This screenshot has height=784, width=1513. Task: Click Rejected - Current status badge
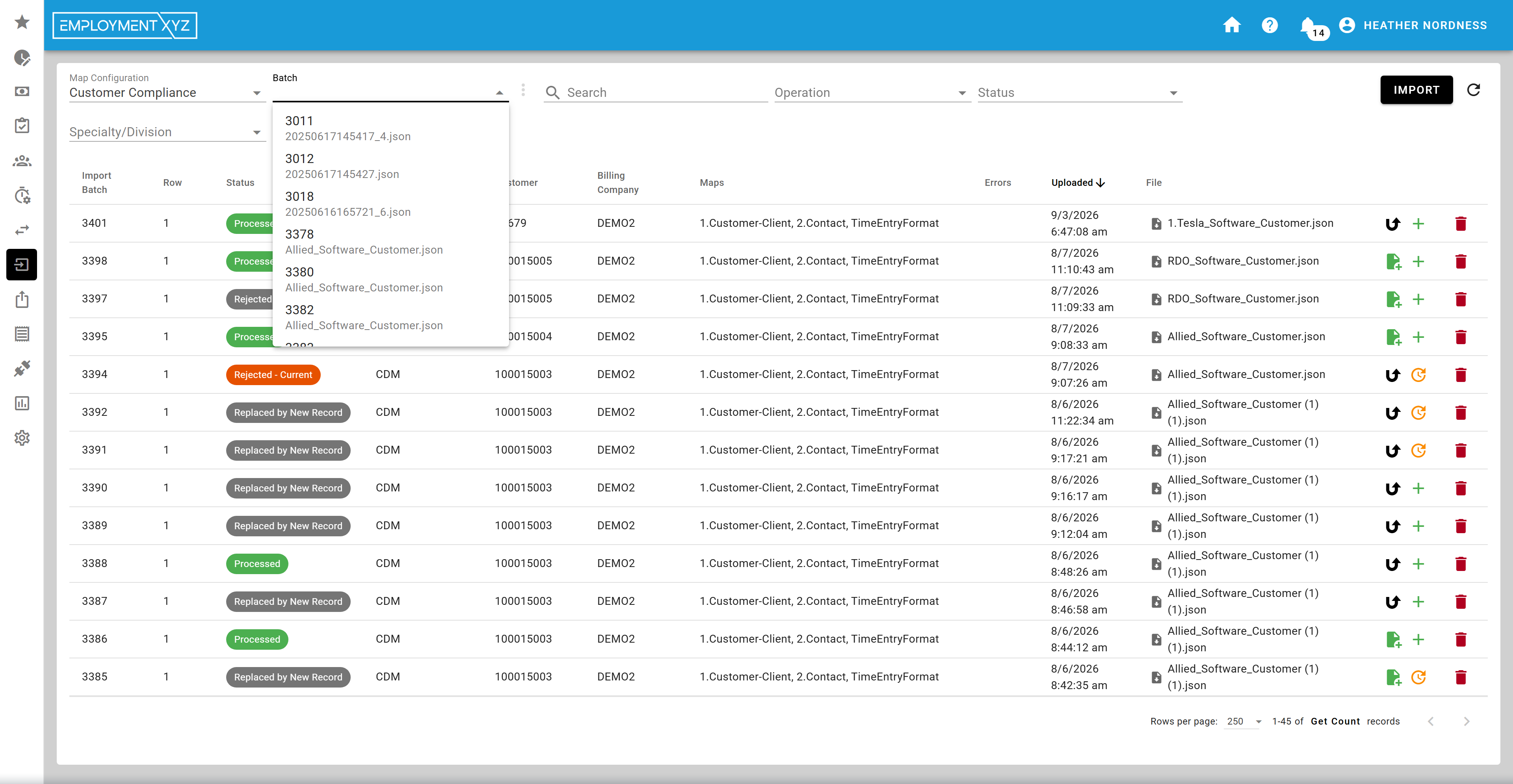point(273,374)
